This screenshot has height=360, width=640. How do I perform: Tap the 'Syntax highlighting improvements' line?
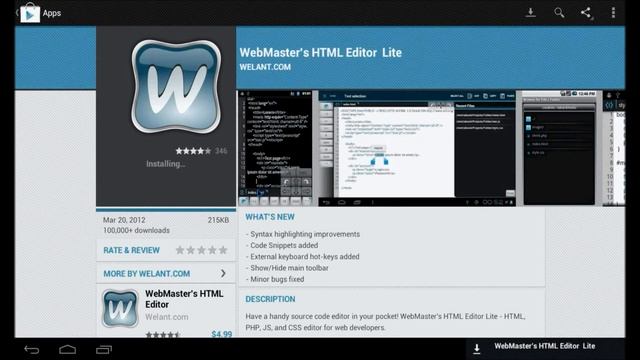303,234
